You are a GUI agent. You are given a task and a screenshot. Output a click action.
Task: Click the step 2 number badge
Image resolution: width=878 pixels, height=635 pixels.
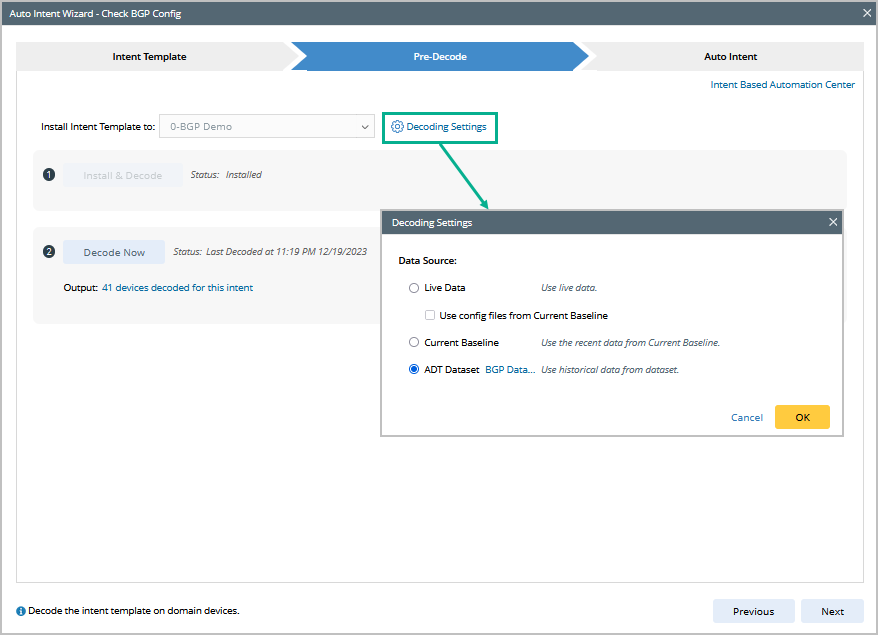tap(49, 252)
